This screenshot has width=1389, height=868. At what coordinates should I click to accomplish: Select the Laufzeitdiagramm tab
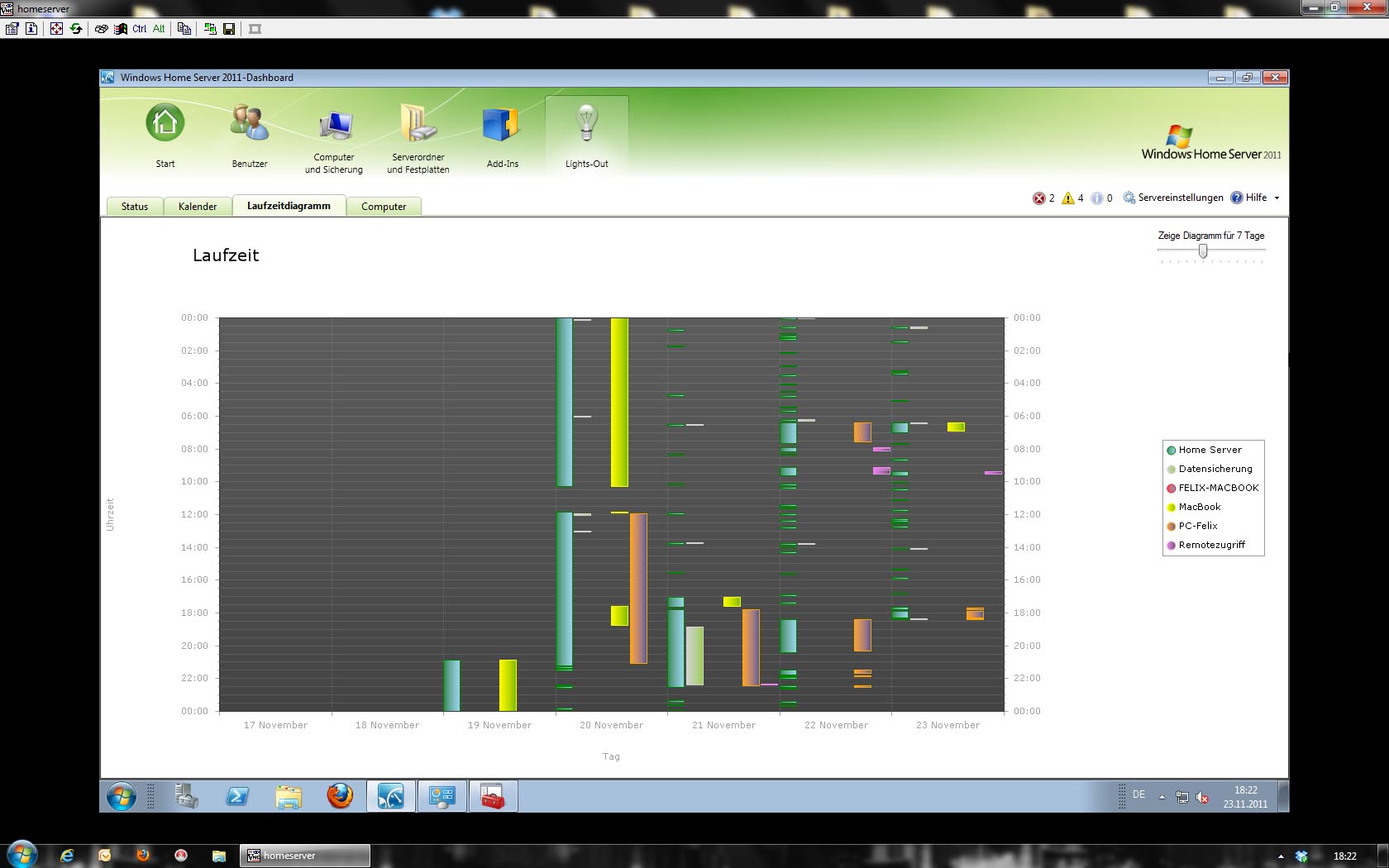tap(289, 205)
